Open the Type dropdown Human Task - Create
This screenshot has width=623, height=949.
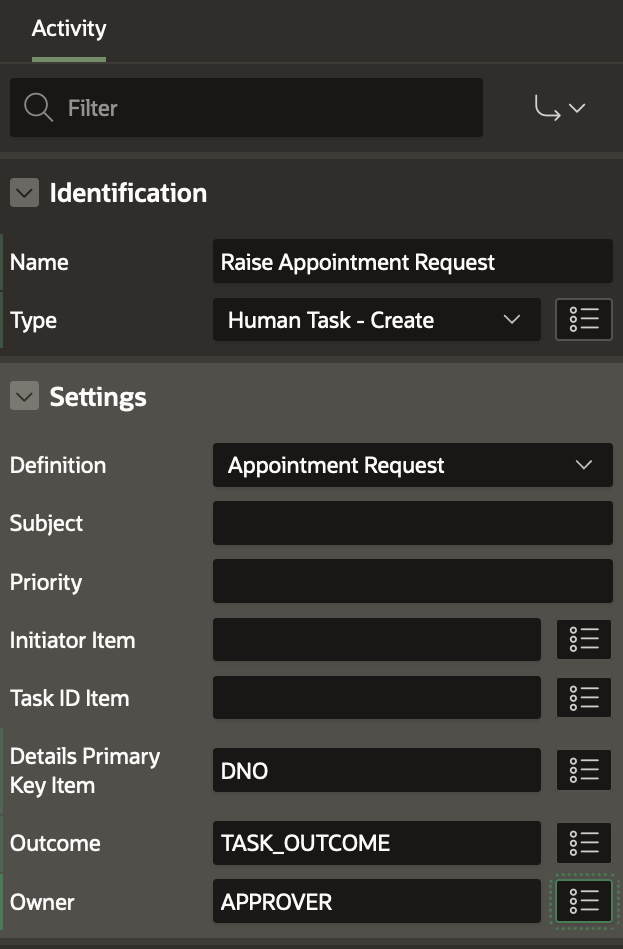pos(376,320)
